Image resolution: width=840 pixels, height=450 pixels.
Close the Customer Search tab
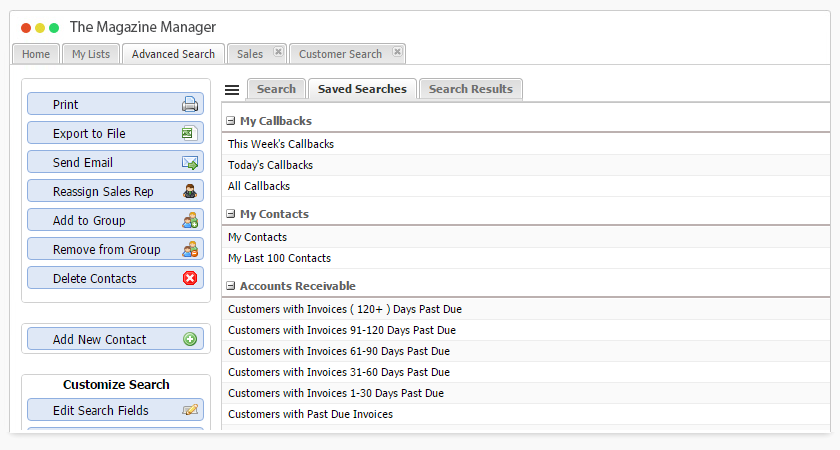[397, 52]
